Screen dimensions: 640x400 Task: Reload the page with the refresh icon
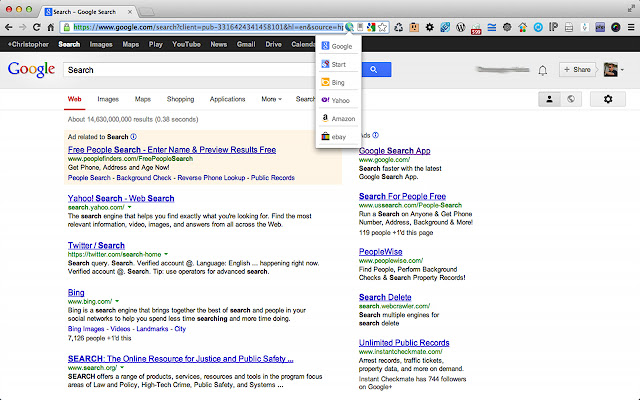36,27
